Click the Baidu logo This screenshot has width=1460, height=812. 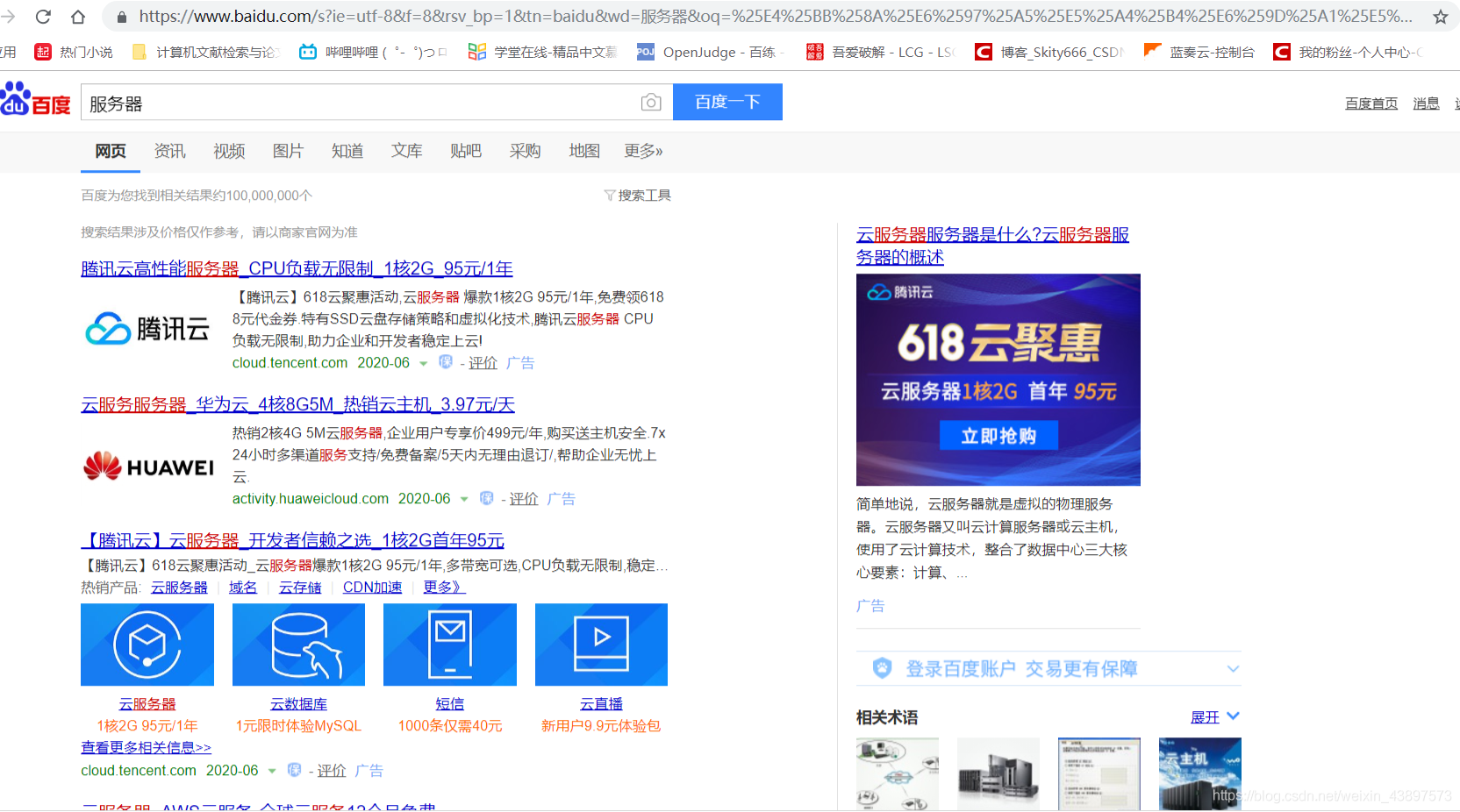tap(35, 100)
